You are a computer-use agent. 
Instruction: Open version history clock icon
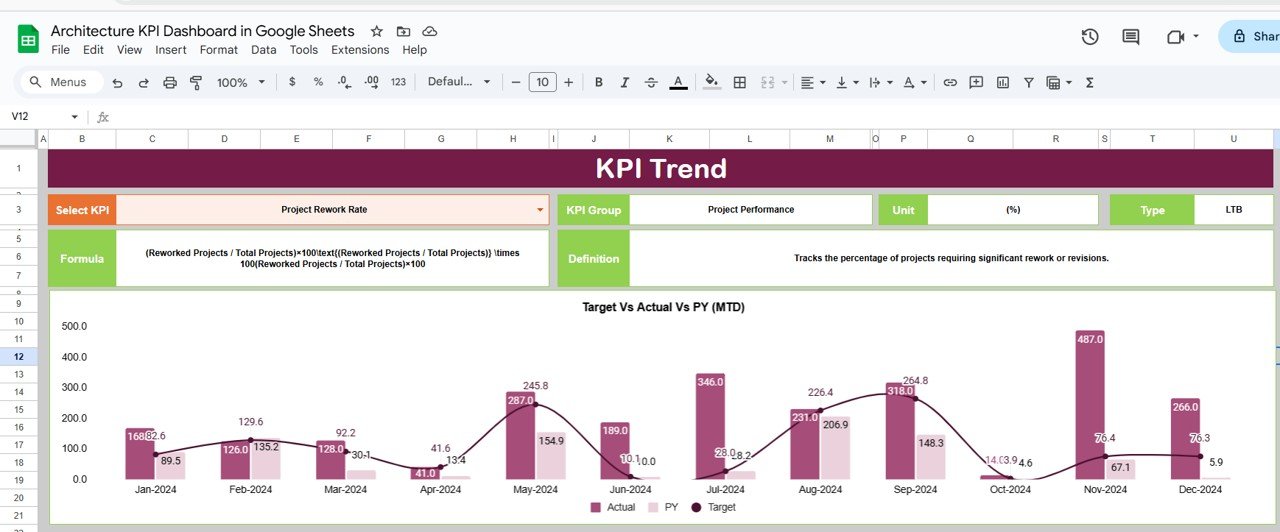[1090, 36]
